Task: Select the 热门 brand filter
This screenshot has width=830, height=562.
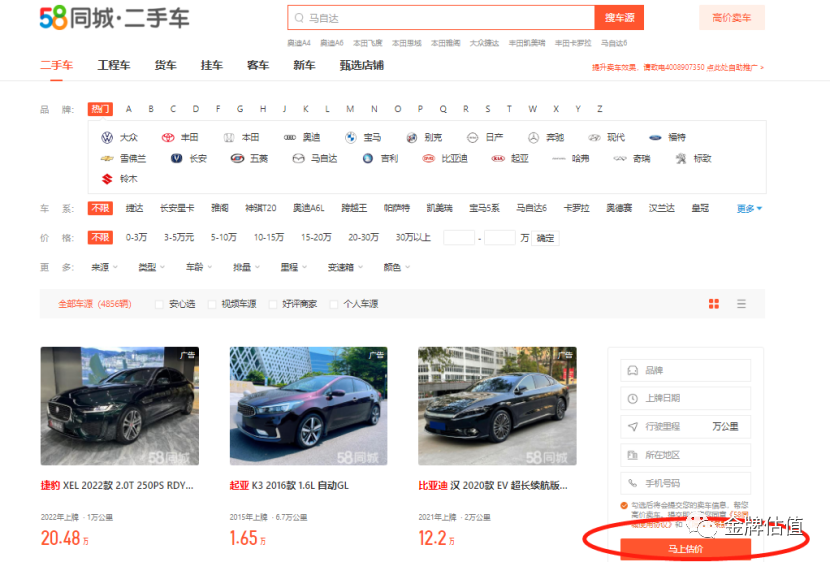Action: coord(100,109)
